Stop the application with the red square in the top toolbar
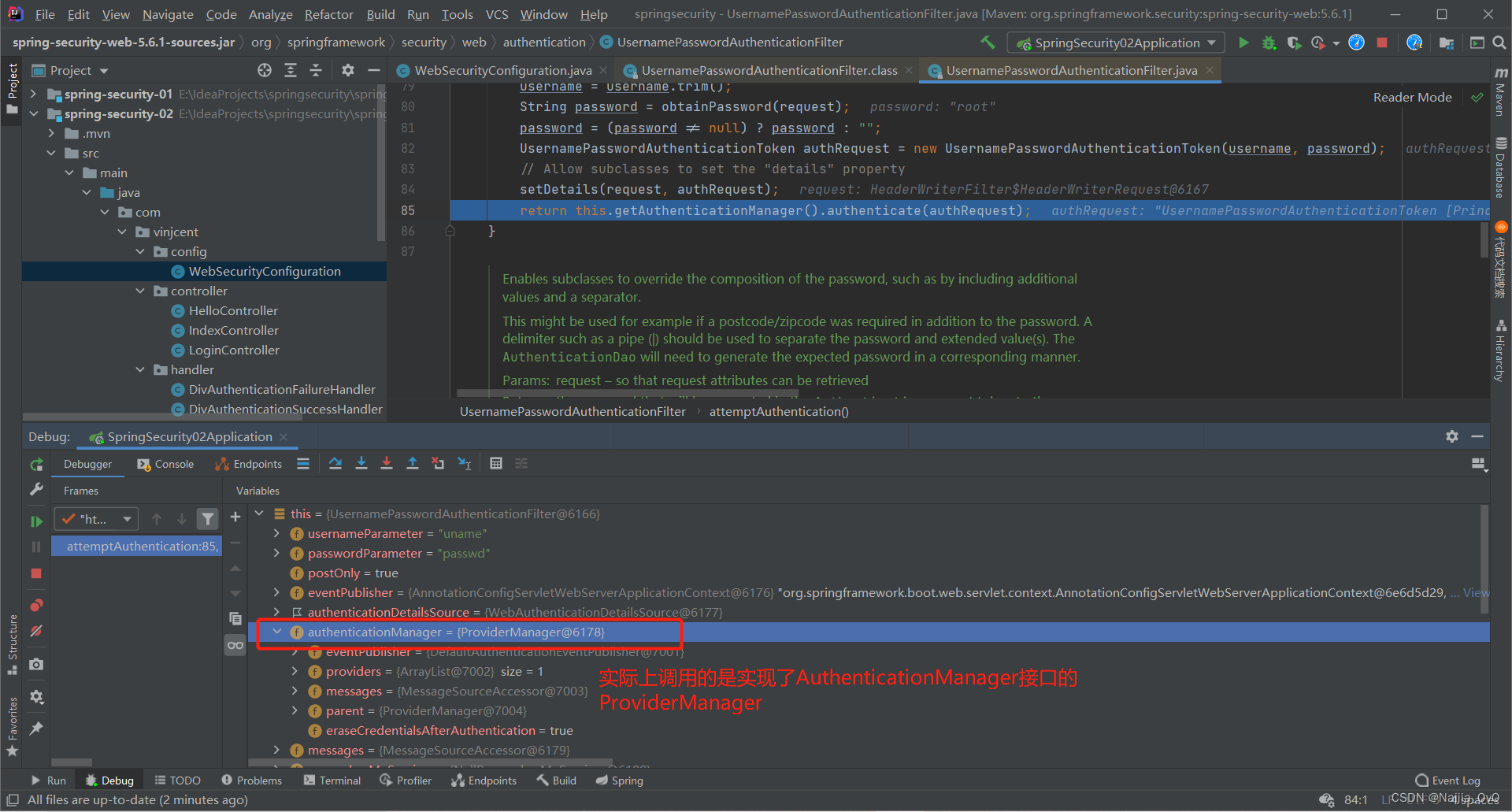The width and height of the screenshot is (1512, 812). (x=1382, y=43)
